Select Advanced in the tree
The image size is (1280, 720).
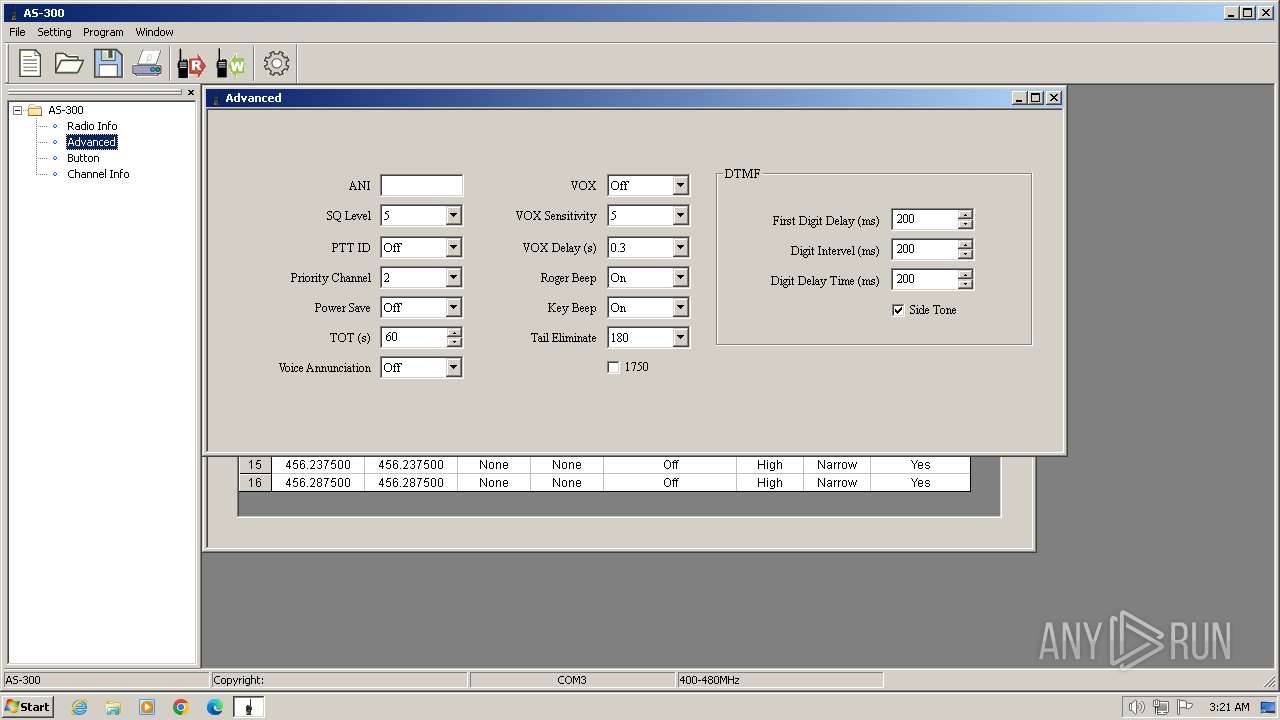click(92, 142)
